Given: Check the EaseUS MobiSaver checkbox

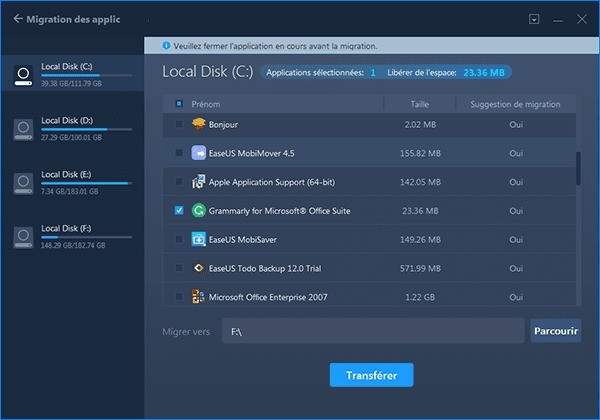Looking at the screenshot, I should [179, 239].
